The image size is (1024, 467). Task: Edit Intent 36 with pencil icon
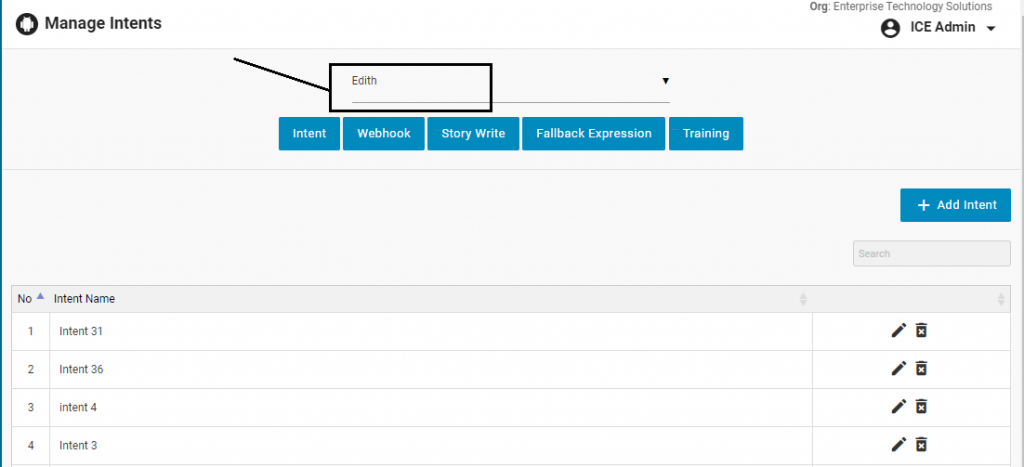[x=898, y=369]
